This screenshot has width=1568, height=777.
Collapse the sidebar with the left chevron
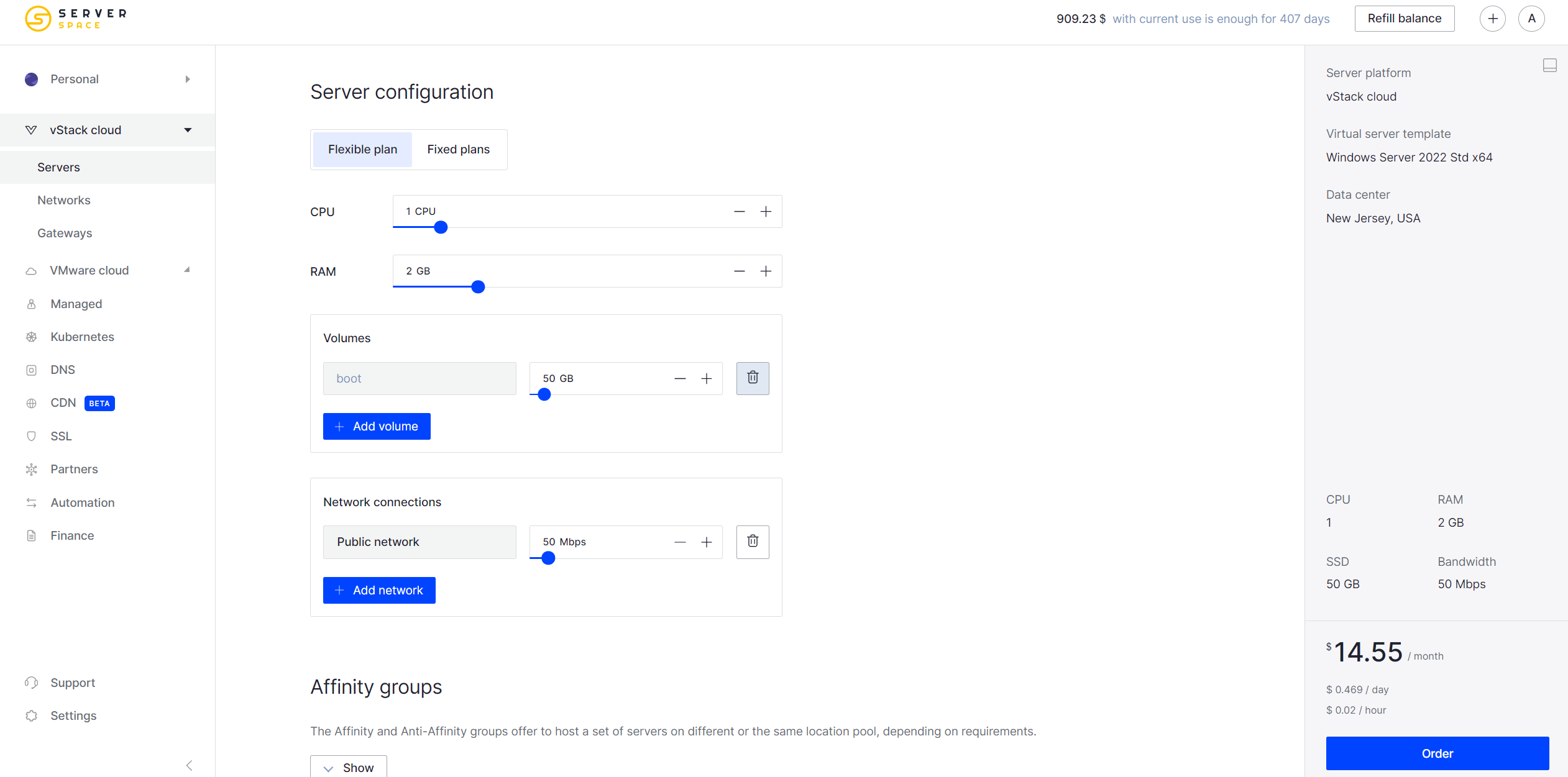[x=189, y=765]
